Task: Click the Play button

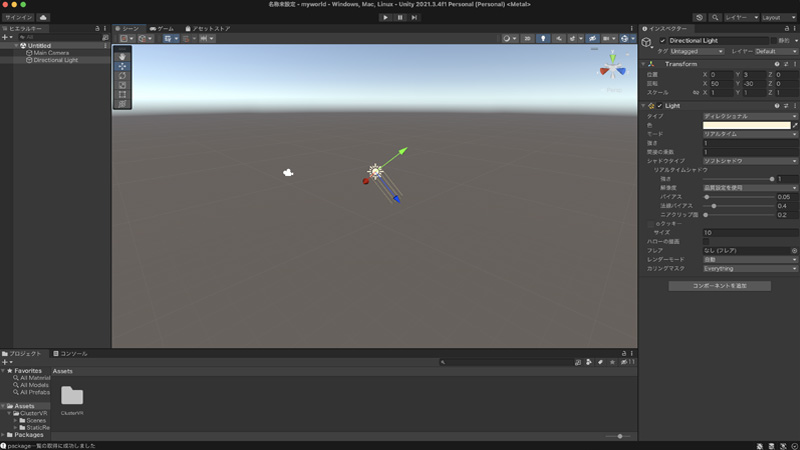Action: click(385, 17)
